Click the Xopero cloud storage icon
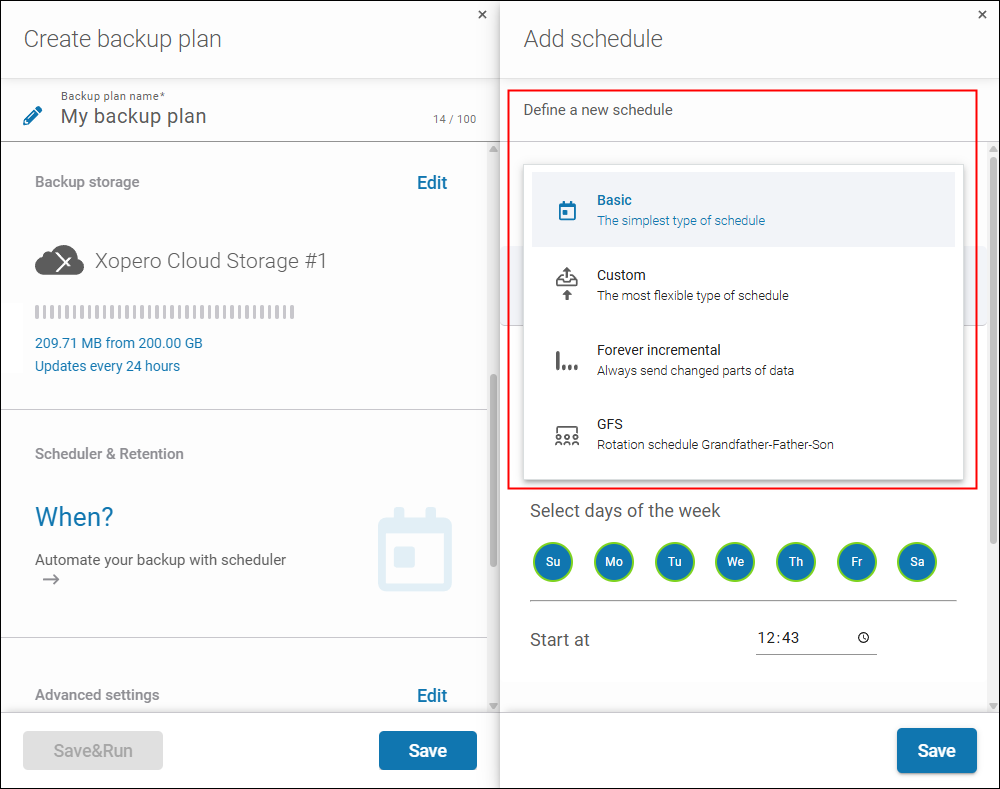The width and height of the screenshot is (1000, 789). 59,260
